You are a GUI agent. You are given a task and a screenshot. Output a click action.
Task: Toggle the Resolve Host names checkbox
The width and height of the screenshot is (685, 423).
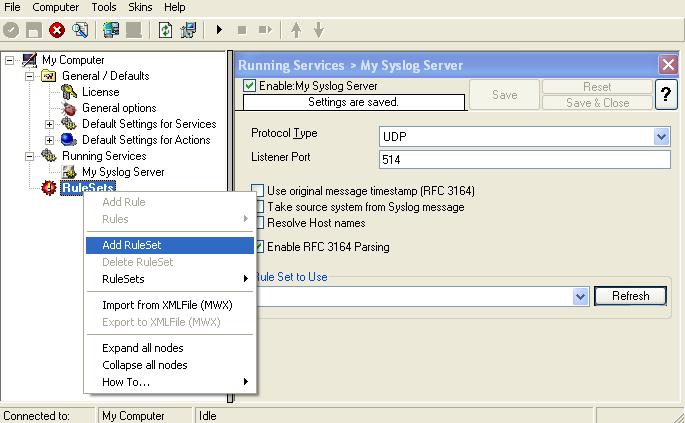point(259,223)
